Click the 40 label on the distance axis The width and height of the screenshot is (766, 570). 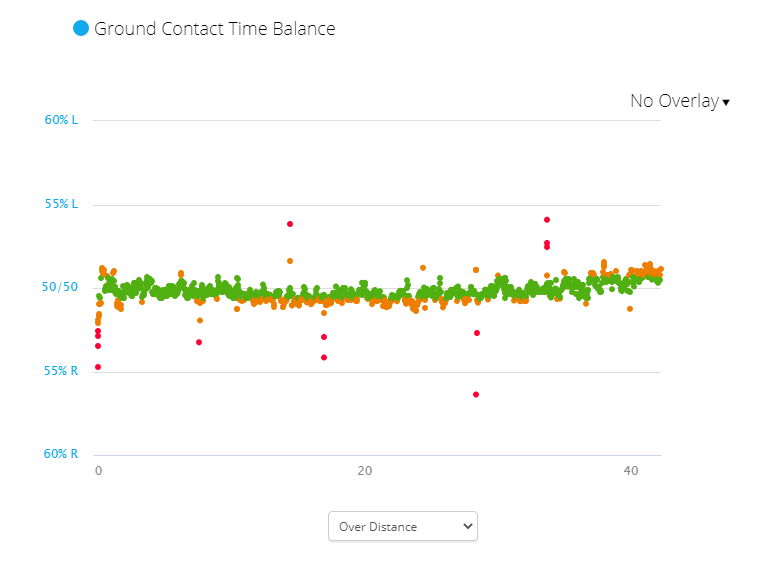pos(631,471)
